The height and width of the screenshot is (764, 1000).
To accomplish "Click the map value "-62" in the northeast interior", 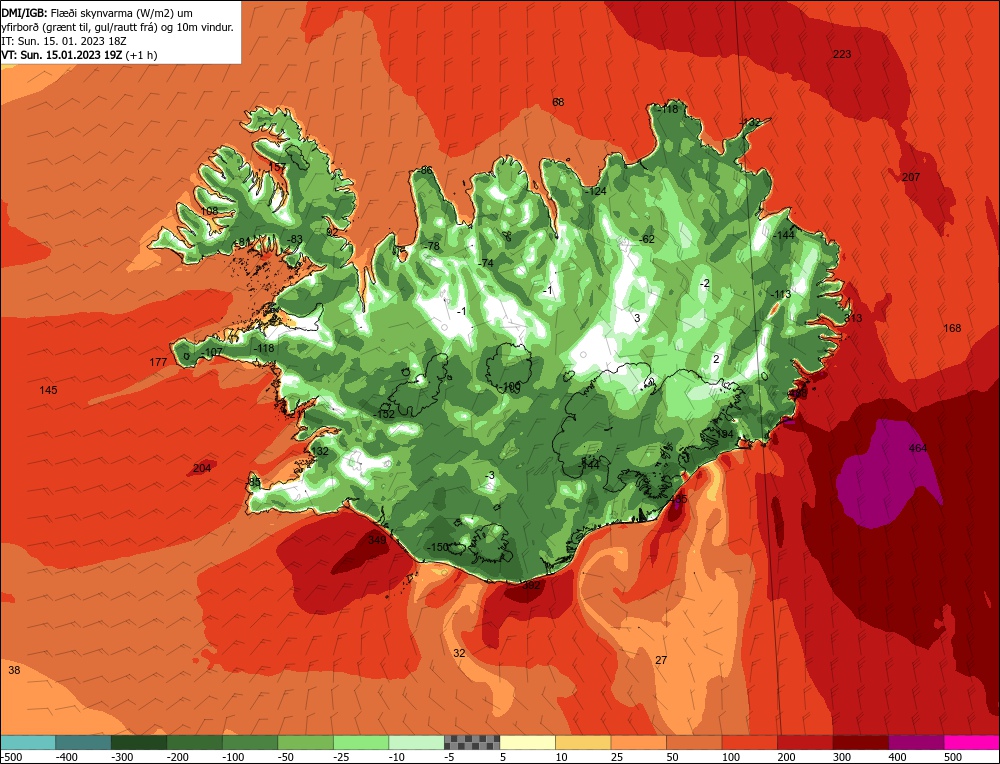I will coord(647,239).
